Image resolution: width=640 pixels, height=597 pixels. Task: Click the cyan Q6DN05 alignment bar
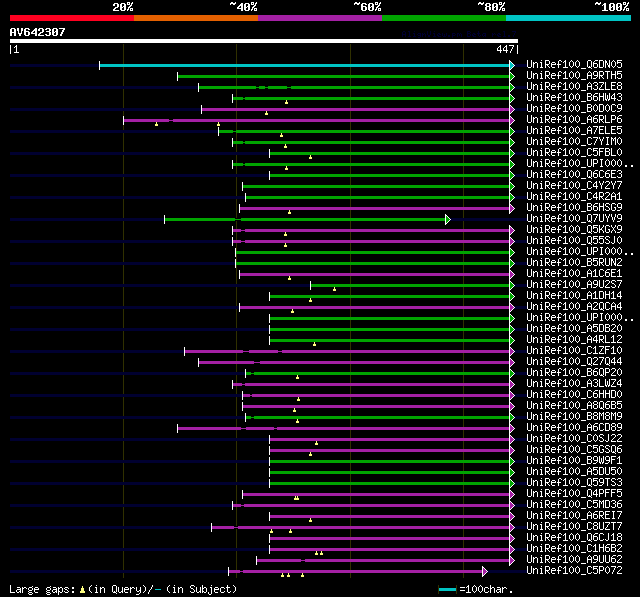pyautogui.click(x=304, y=65)
